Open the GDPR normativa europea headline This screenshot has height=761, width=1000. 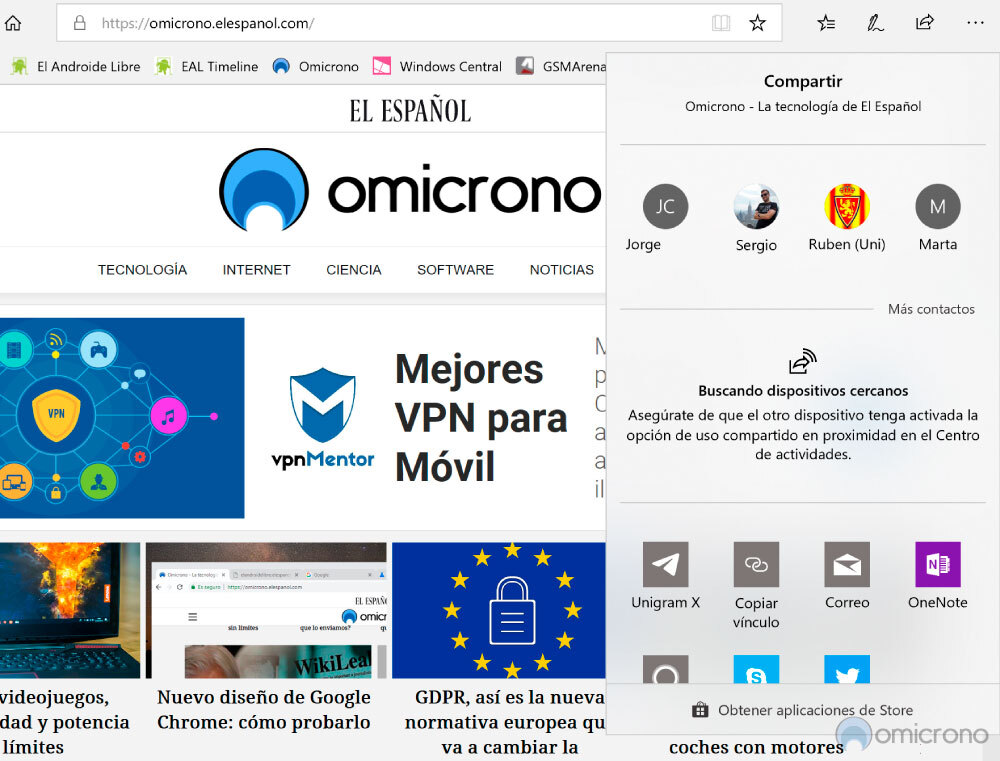(x=505, y=721)
